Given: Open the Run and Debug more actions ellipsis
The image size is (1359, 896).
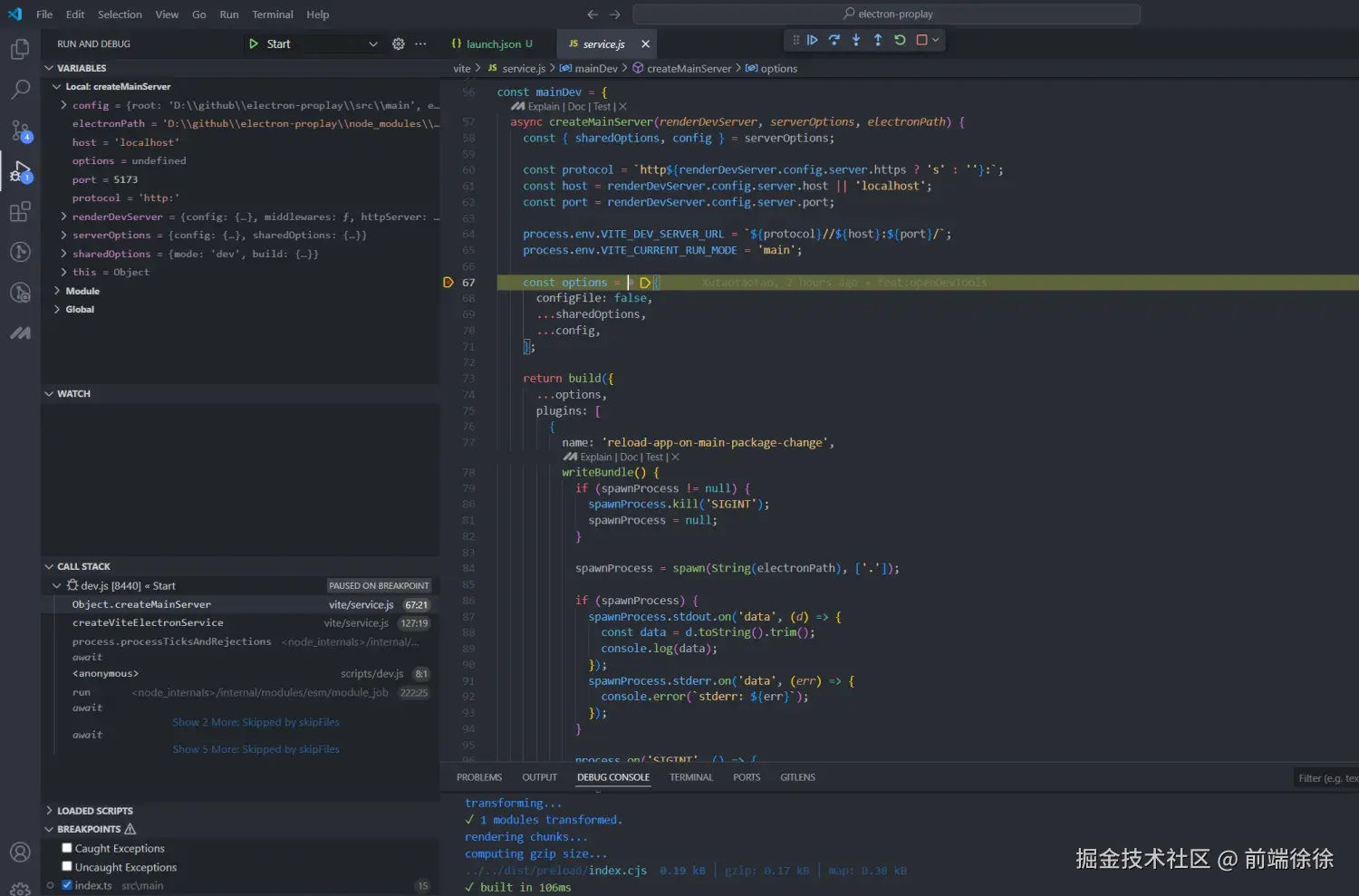Looking at the screenshot, I should pyautogui.click(x=420, y=43).
